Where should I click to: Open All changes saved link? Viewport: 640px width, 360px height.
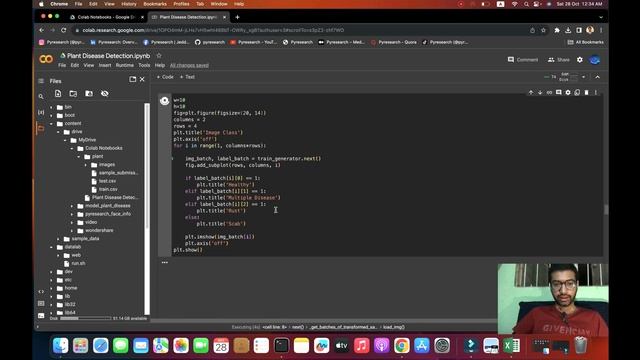click(x=189, y=65)
